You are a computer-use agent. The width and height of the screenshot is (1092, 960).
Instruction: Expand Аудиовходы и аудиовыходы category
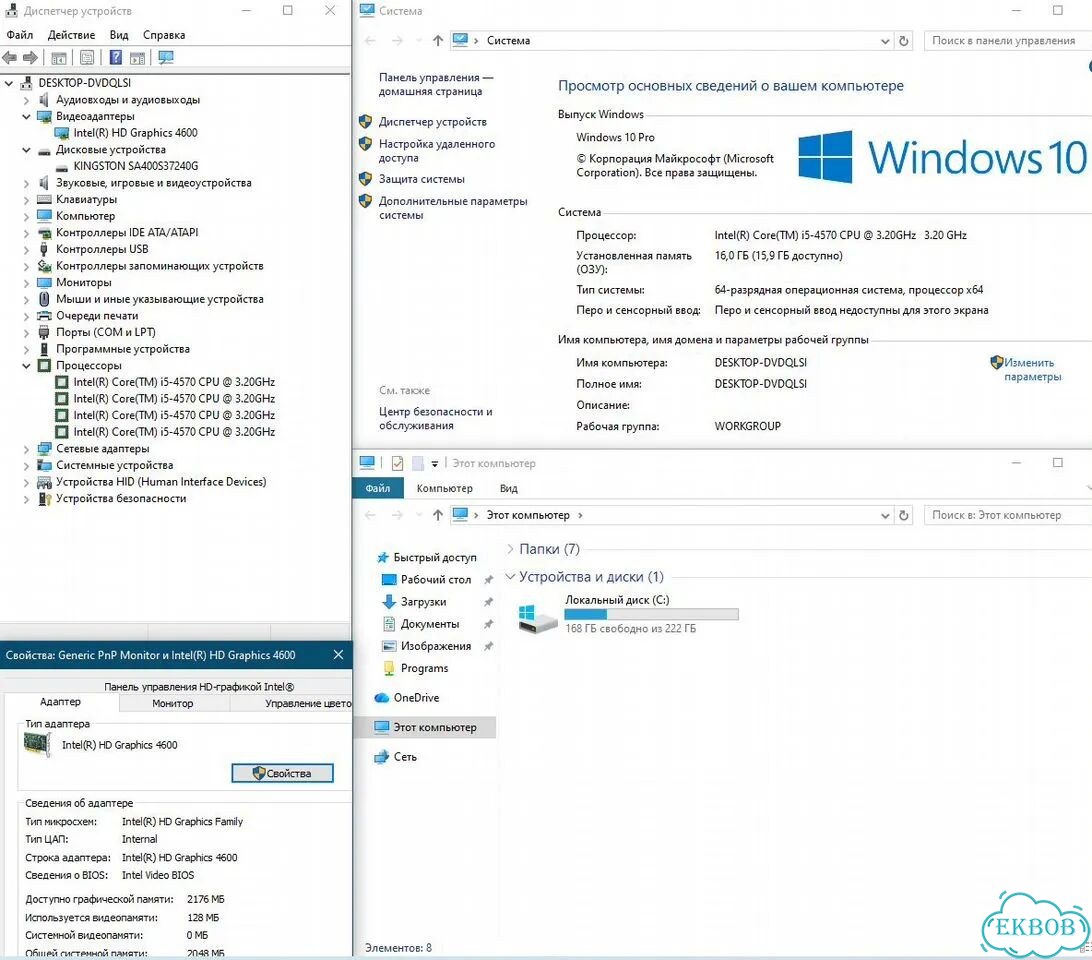point(26,100)
